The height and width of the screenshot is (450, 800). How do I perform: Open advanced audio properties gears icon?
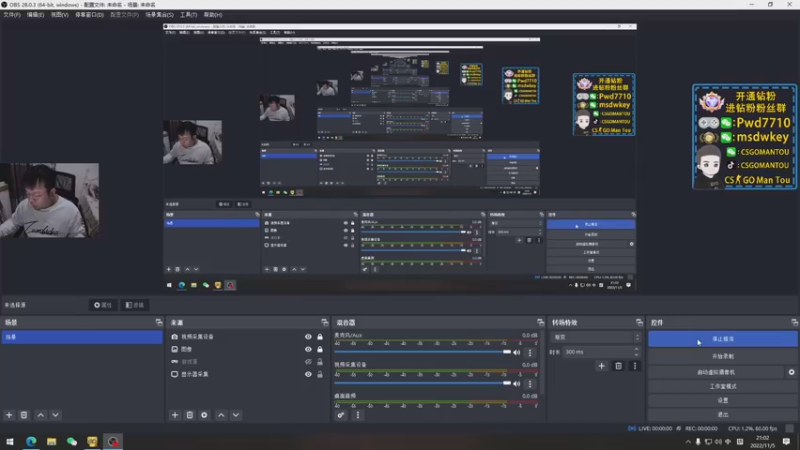[x=341, y=415]
